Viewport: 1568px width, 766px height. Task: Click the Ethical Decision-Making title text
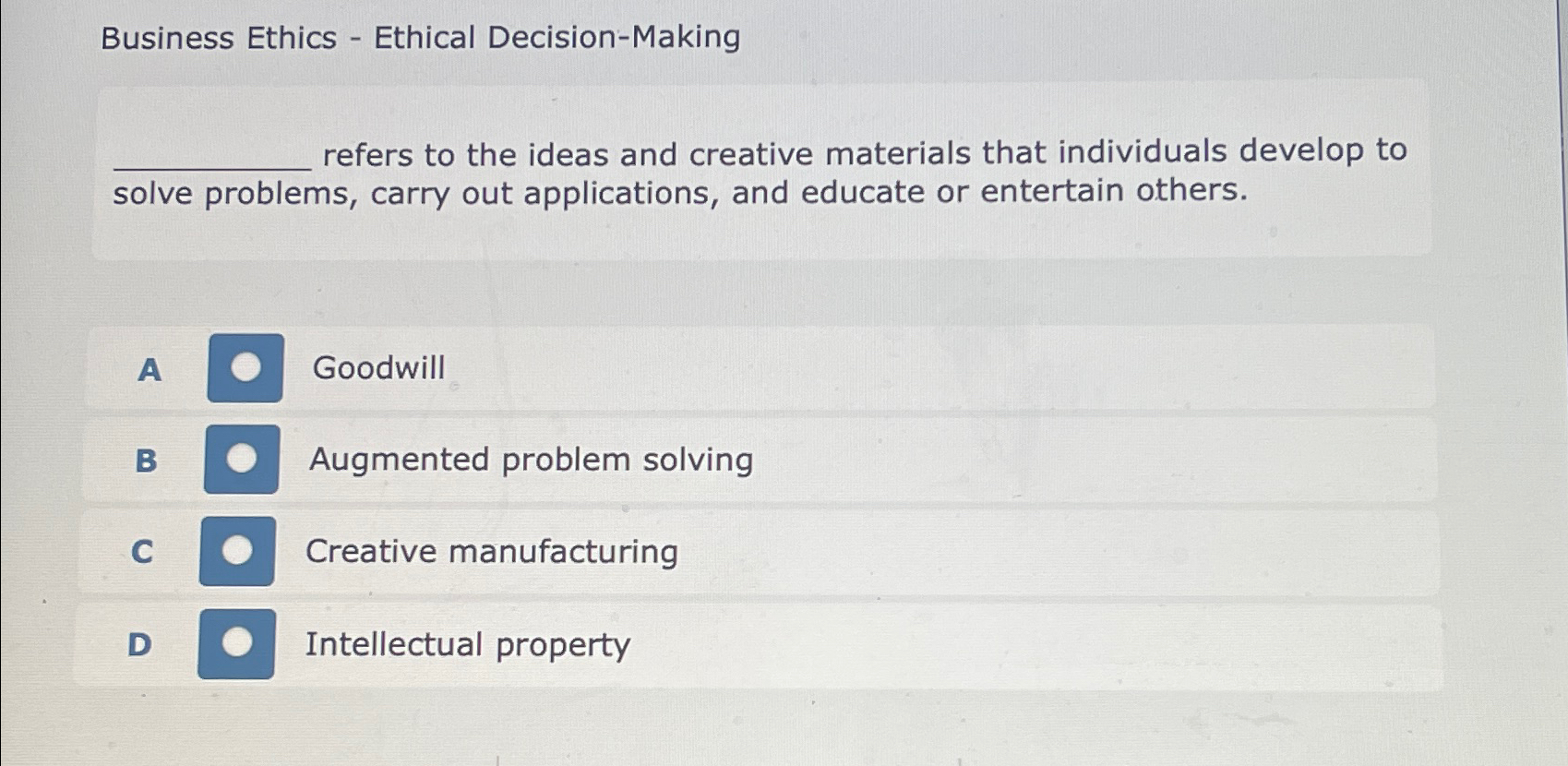[x=558, y=39]
